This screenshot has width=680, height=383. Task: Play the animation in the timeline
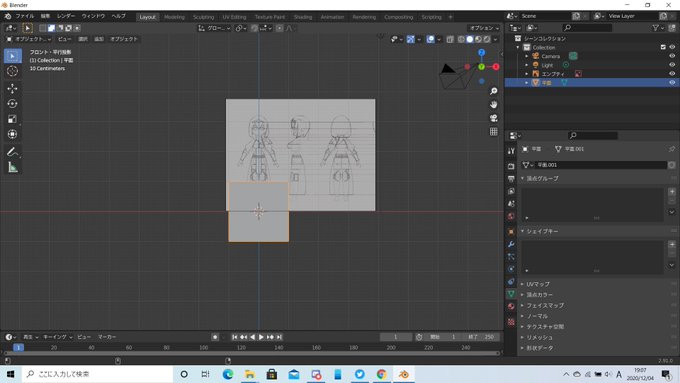pyautogui.click(x=261, y=337)
